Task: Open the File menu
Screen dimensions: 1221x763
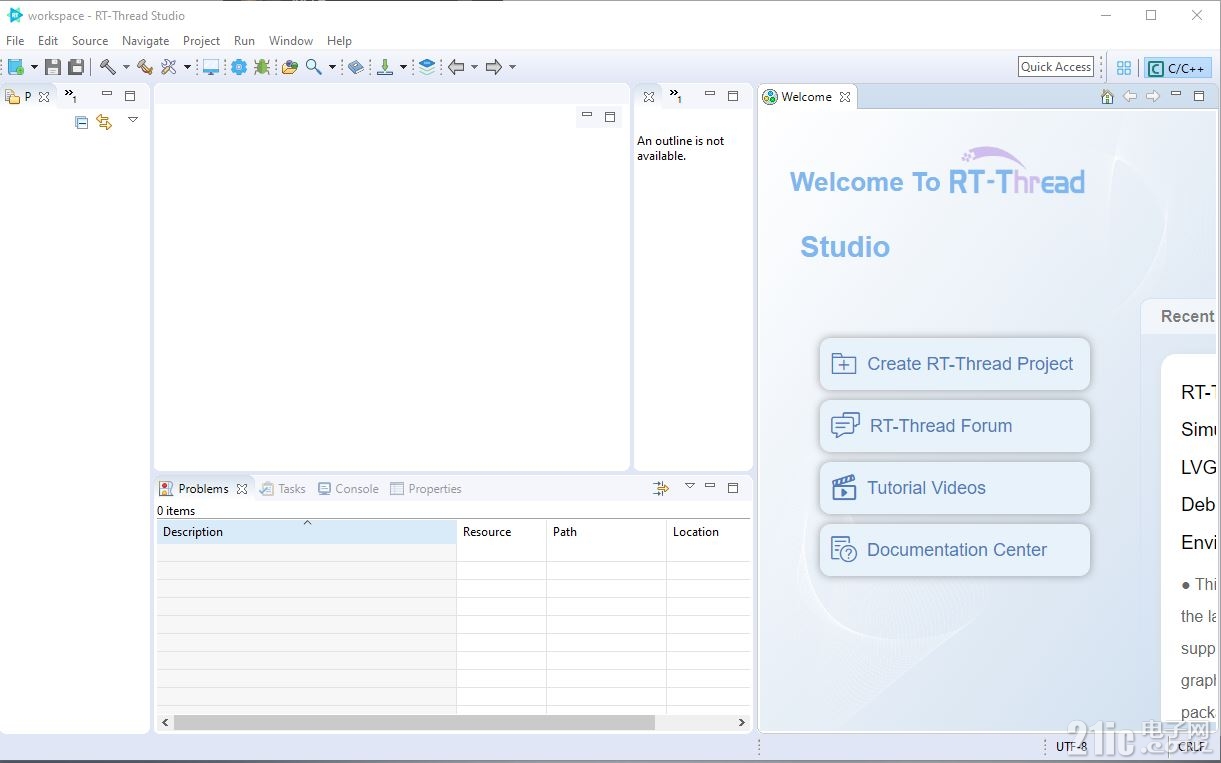Action: pos(15,41)
